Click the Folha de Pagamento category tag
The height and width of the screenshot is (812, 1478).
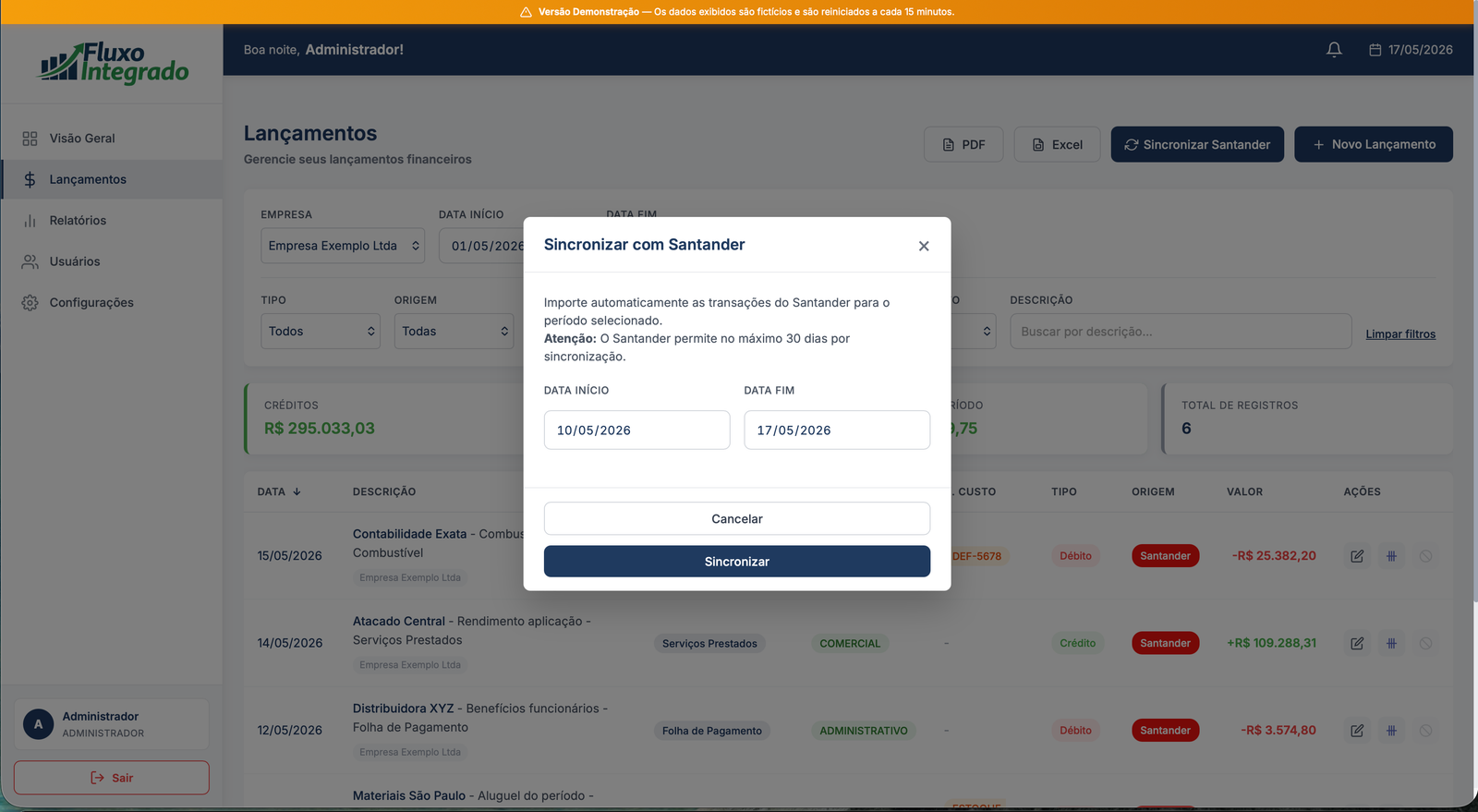(x=712, y=731)
